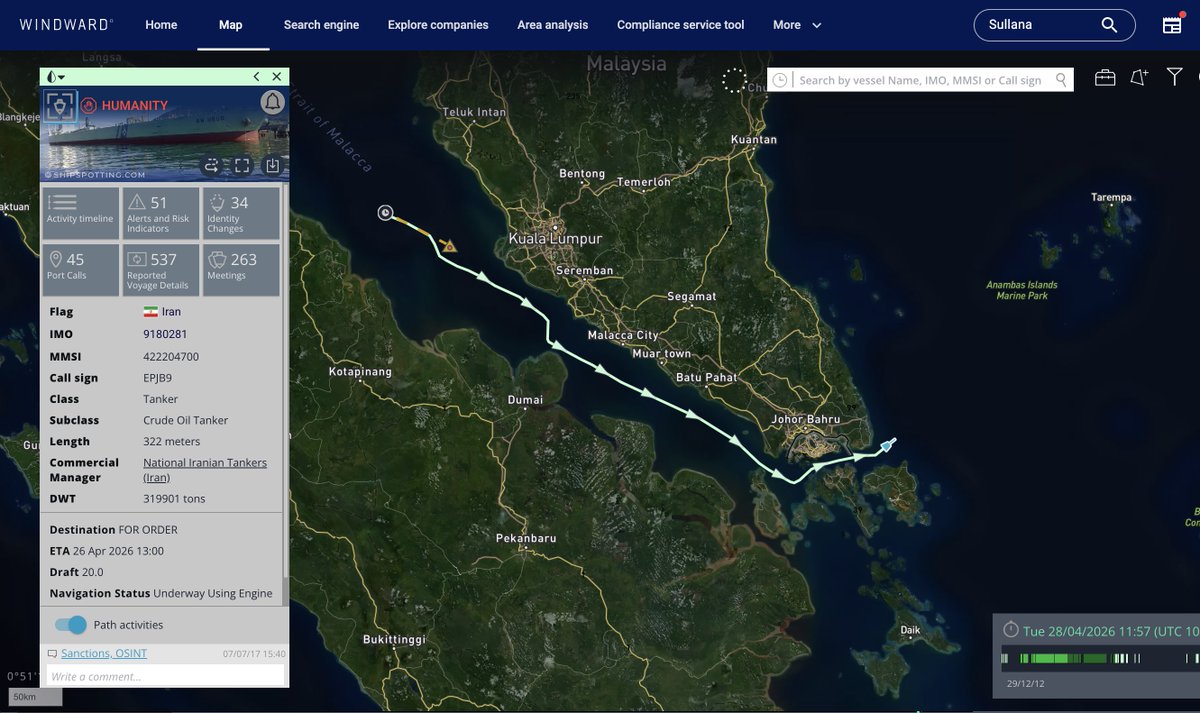Select MMSI value 422204700

(x=171, y=356)
